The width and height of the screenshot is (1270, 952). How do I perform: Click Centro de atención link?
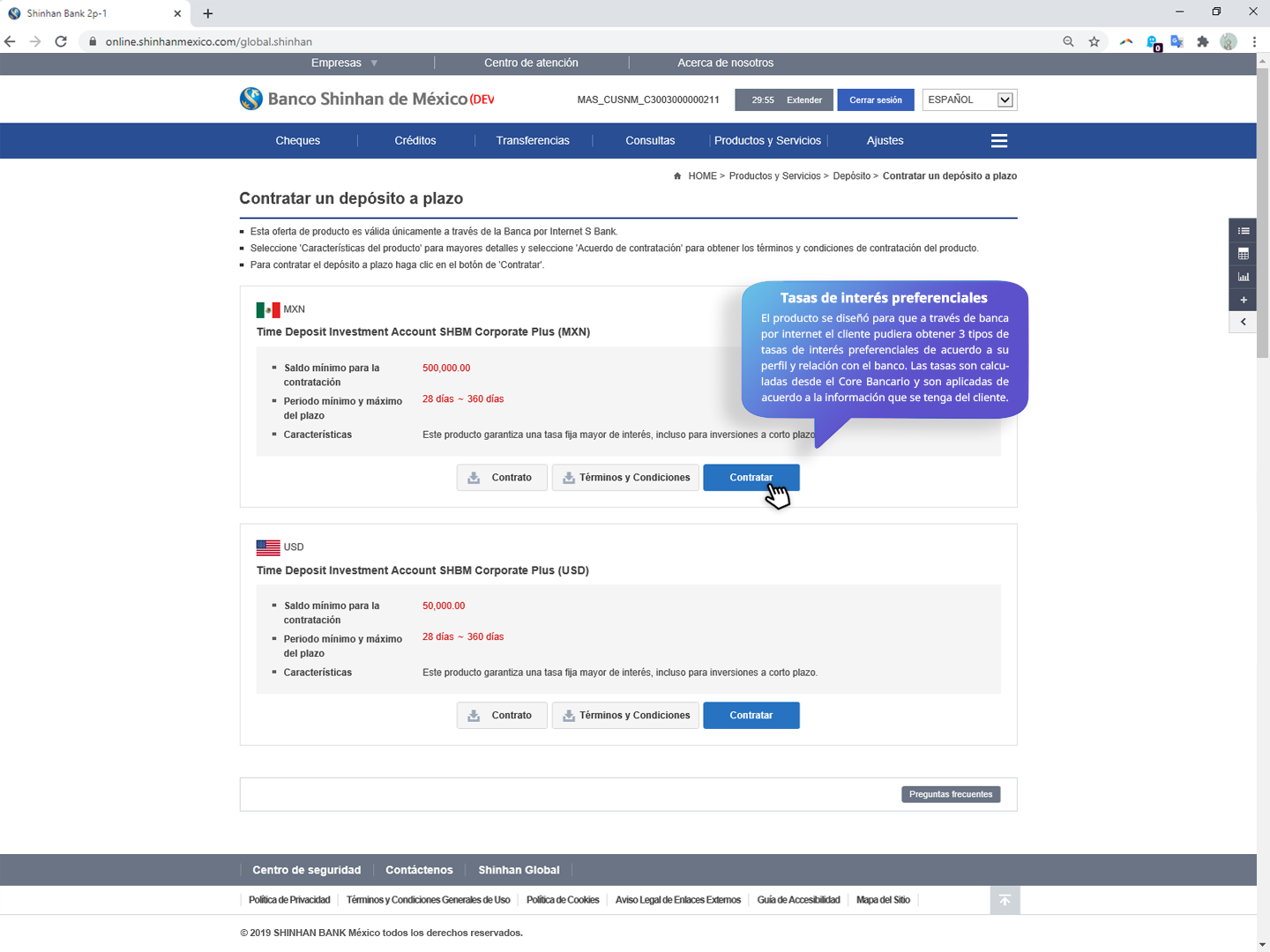tap(531, 63)
